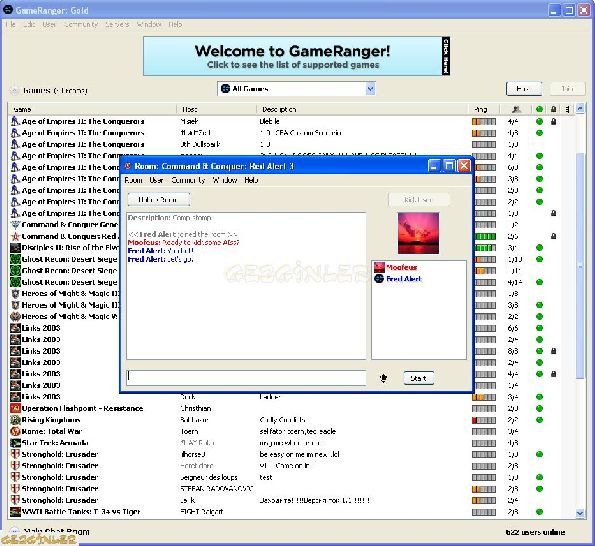Screen dimensions: 595x546
Task: Sort the list by the Description column header
Action: pos(362,109)
